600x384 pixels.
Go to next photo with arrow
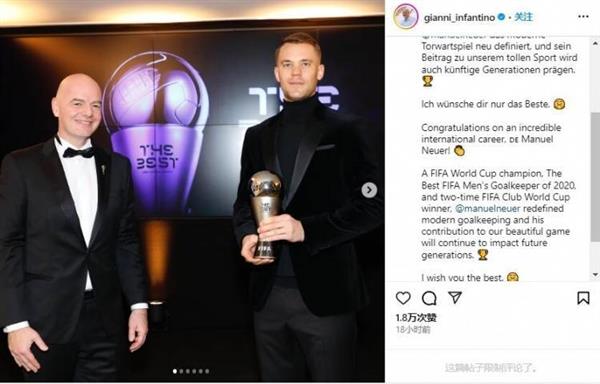[x=369, y=190]
